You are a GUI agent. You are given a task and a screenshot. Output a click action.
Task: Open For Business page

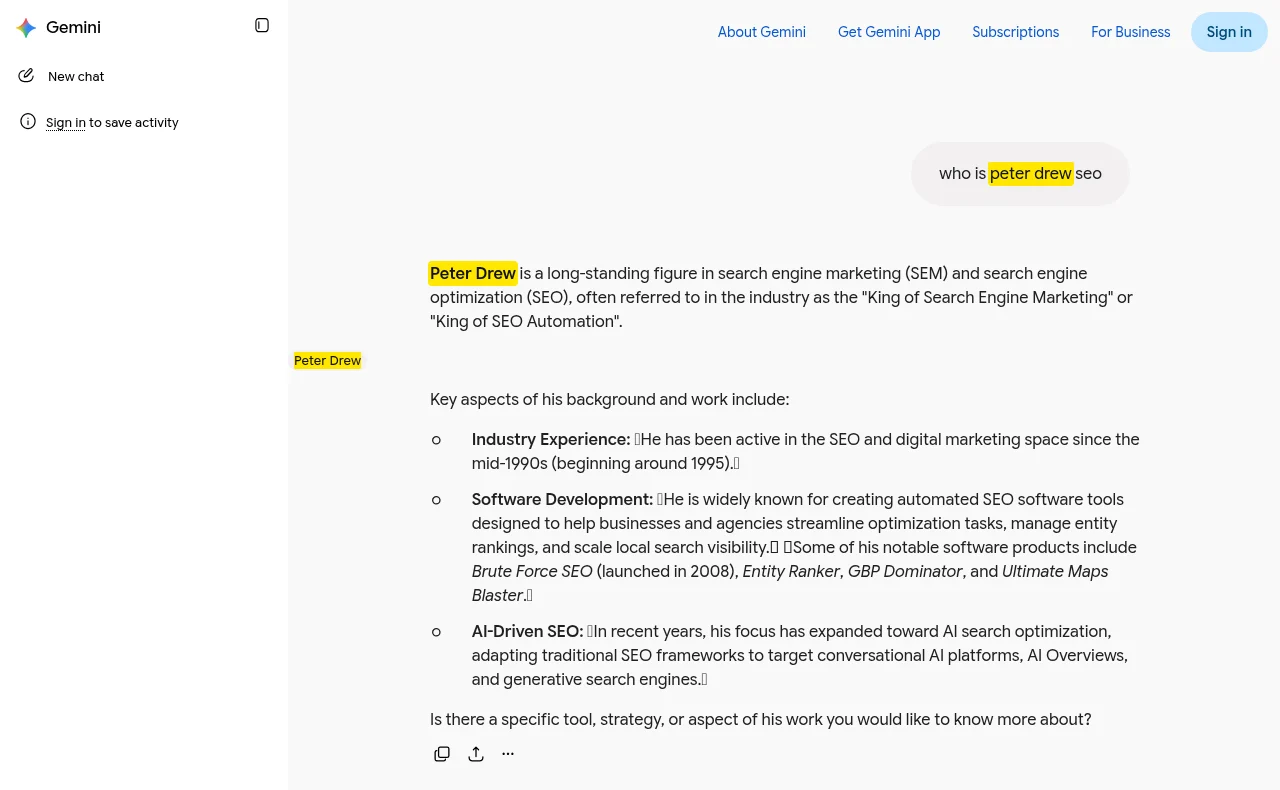coord(1130,32)
